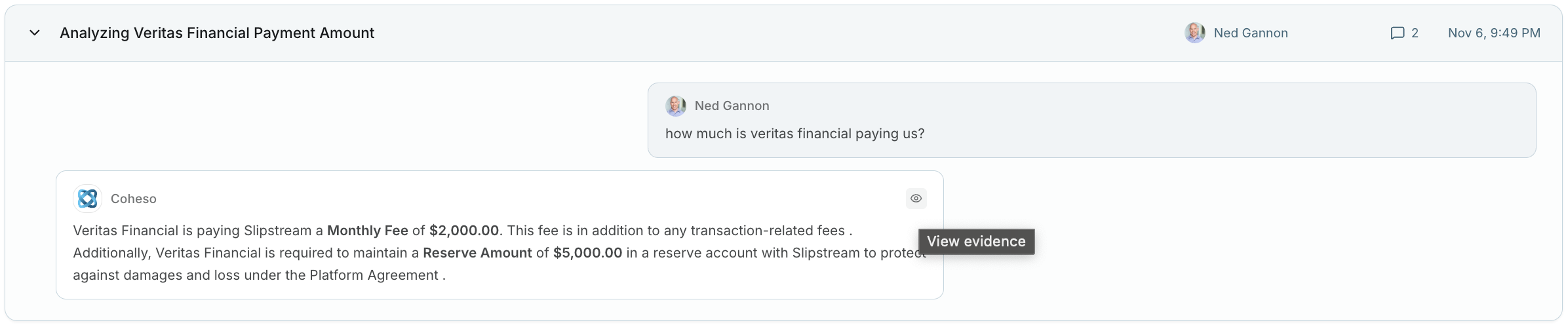The image size is (1568, 325).
Task: Click Ned Gannon's avatar in the message bubble
Action: 675,105
